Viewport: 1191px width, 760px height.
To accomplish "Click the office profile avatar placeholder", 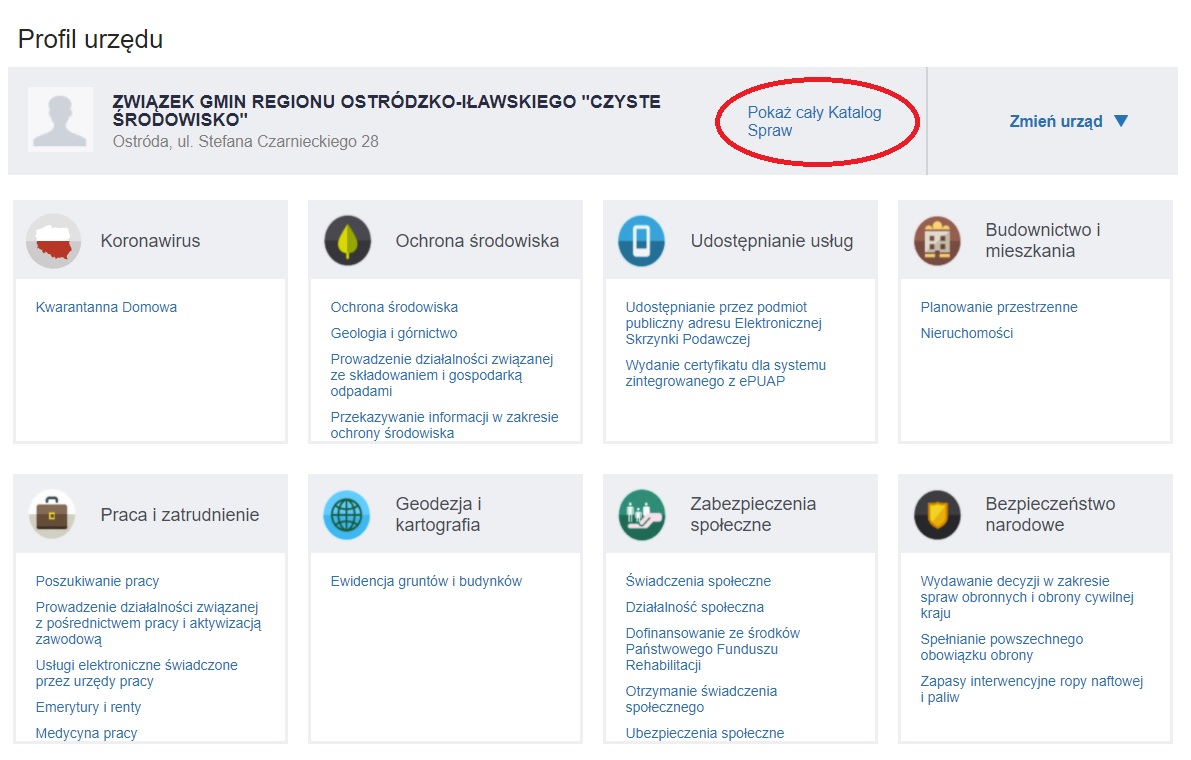I will click(x=61, y=119).
